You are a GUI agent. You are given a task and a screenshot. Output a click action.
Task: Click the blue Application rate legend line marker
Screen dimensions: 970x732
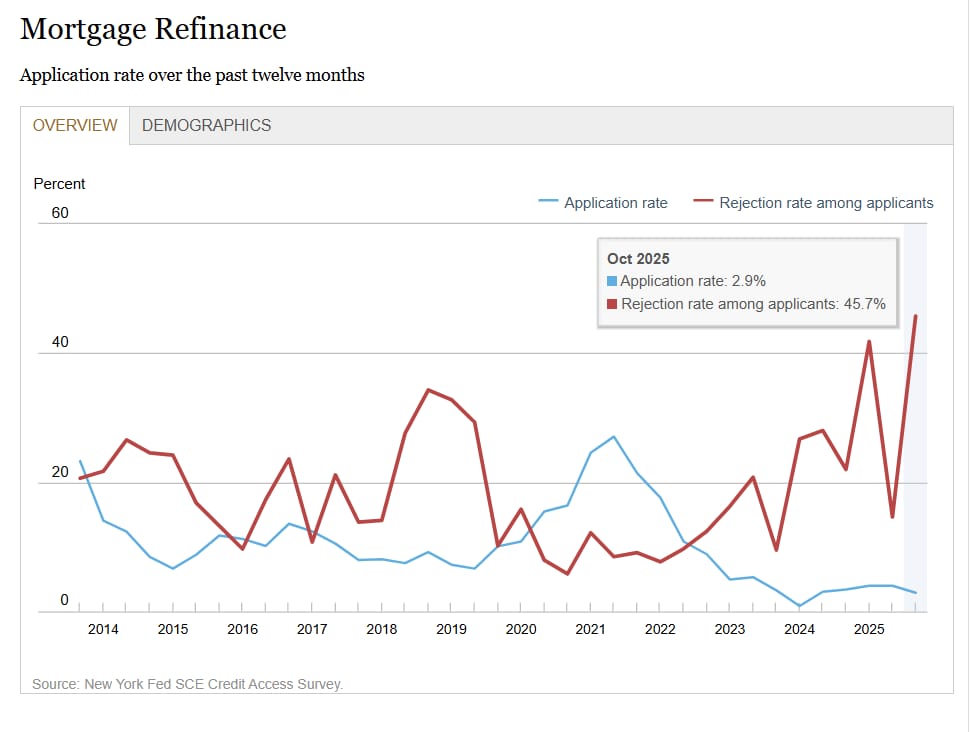pyautogui.click(x=548, y=201)
